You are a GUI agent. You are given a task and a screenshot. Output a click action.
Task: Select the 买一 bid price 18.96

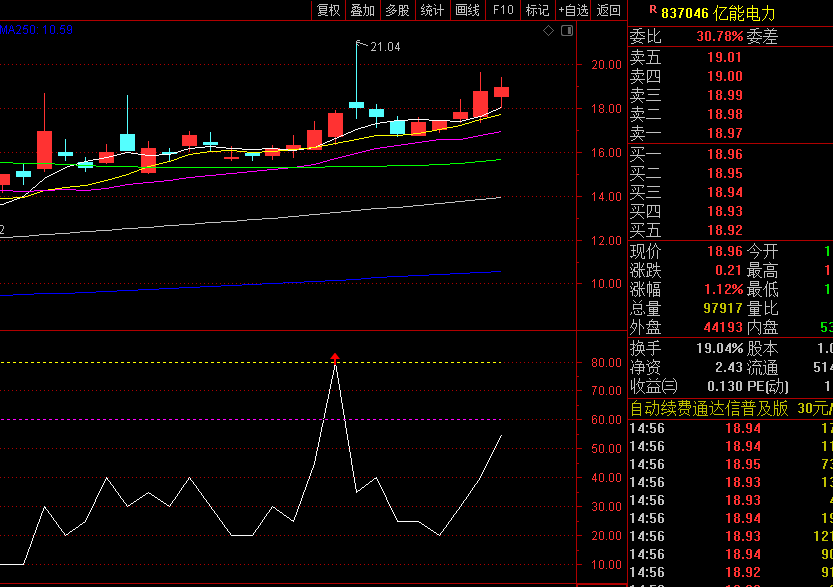pos(724,154)
